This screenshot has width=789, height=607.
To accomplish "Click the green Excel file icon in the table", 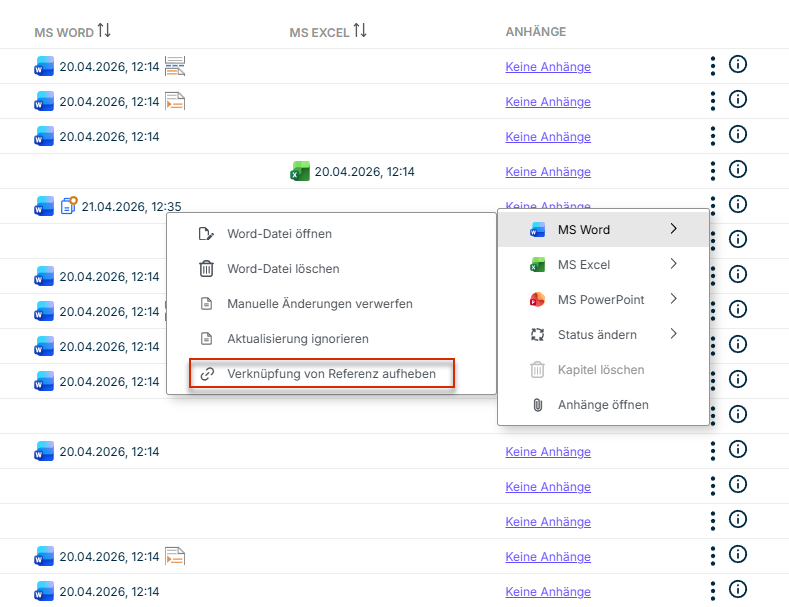I will [x=299, y=172].
